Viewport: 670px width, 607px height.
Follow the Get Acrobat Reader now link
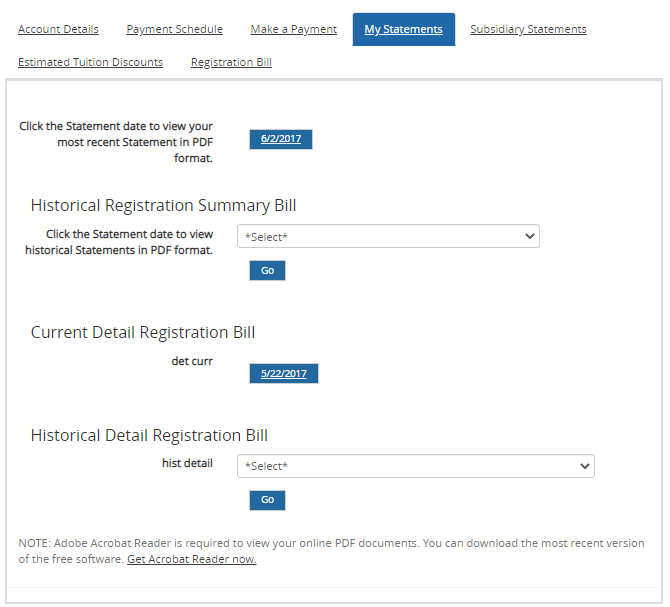coord(191,559)
